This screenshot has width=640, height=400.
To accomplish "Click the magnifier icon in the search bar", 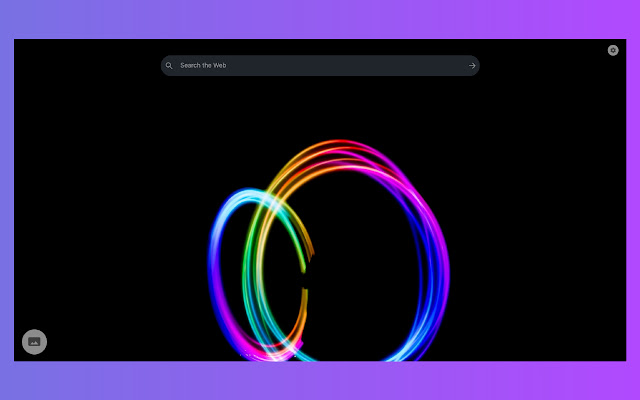I will tap(169, 66).
